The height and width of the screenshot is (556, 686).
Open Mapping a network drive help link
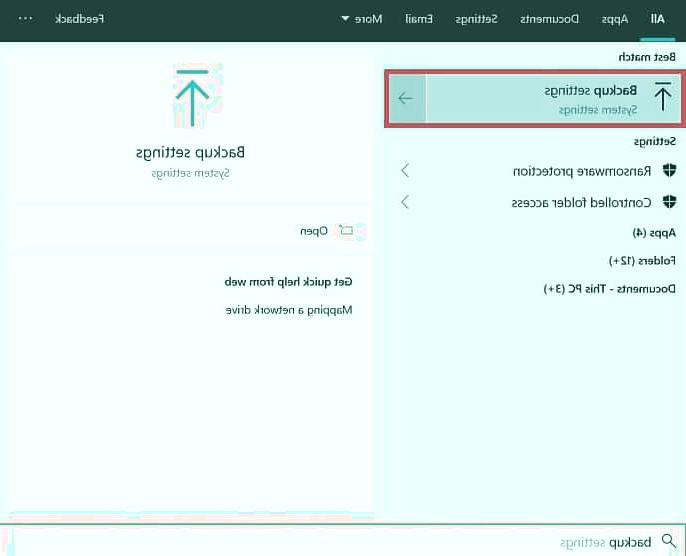pyautogui.click(x=289, y=311)
